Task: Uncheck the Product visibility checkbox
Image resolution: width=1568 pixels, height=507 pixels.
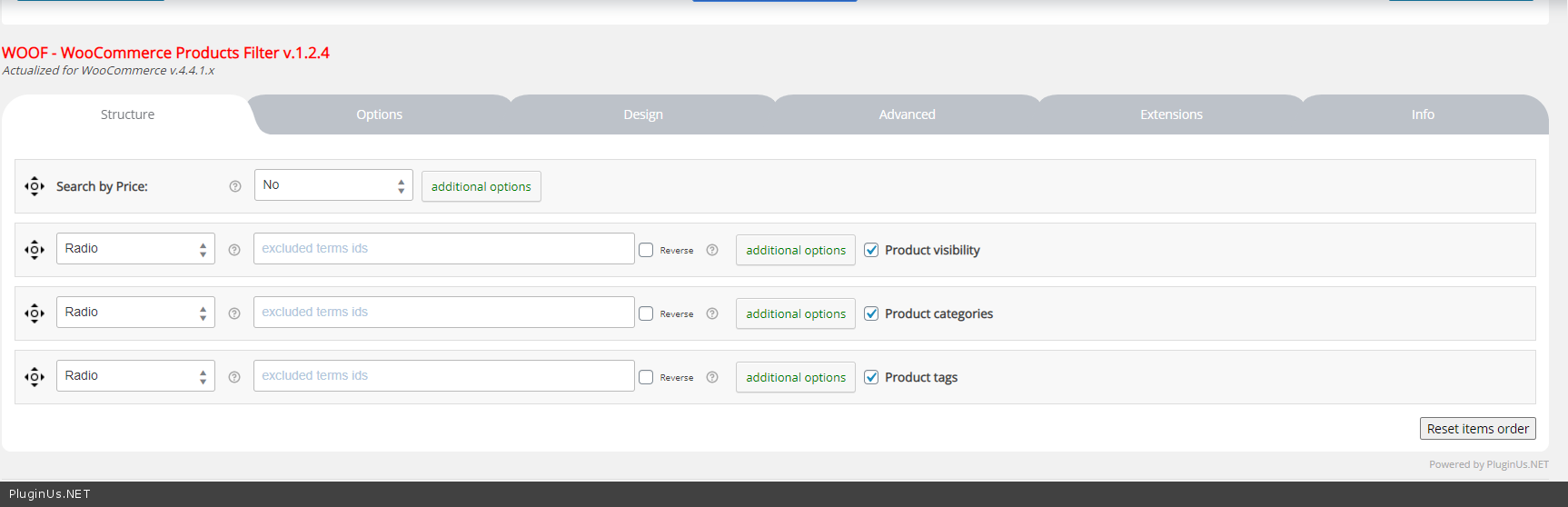Action: 871,250
